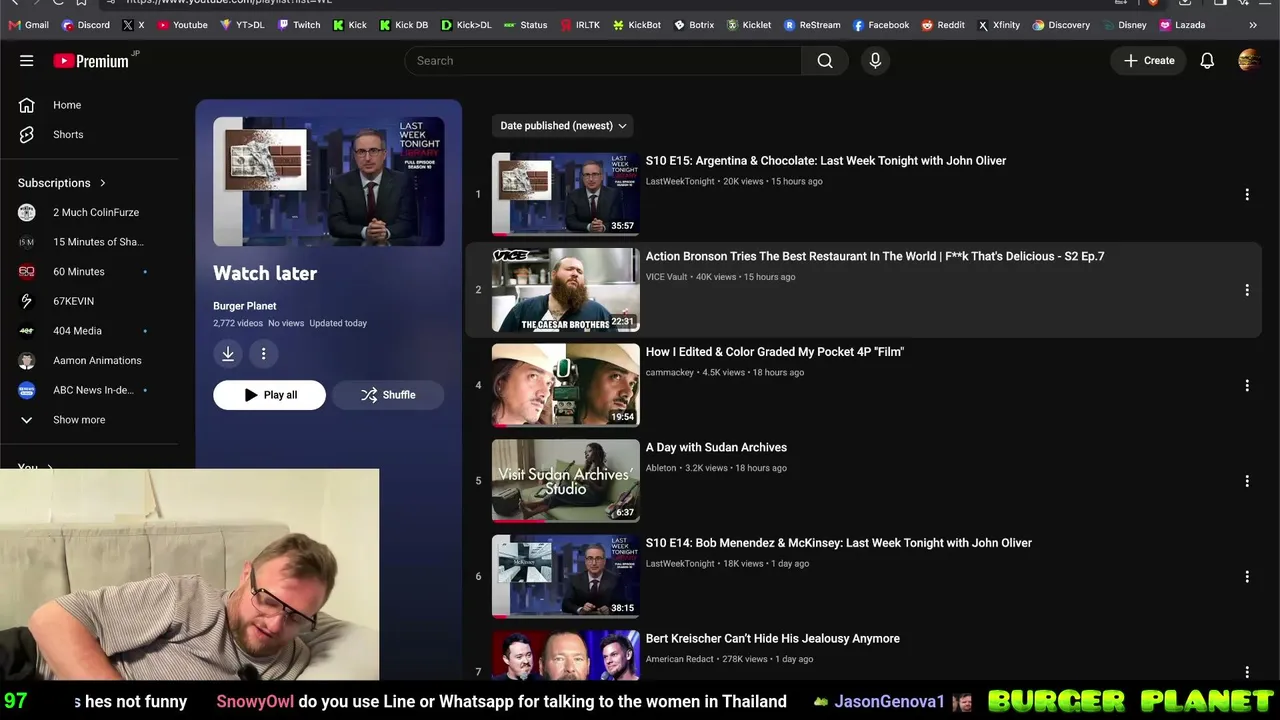Open the Reddit bookmark
Screen dimensions: 1280x720
[x=943, y=25]
